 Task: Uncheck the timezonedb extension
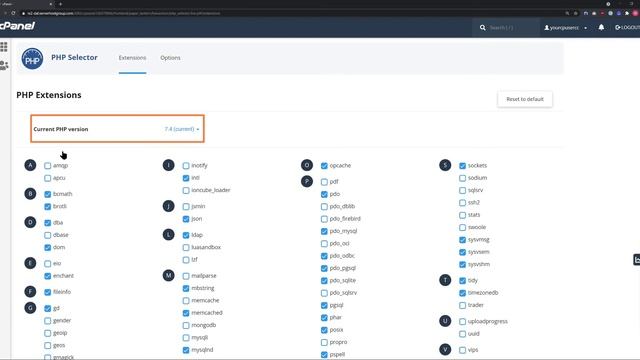[462, 293]
